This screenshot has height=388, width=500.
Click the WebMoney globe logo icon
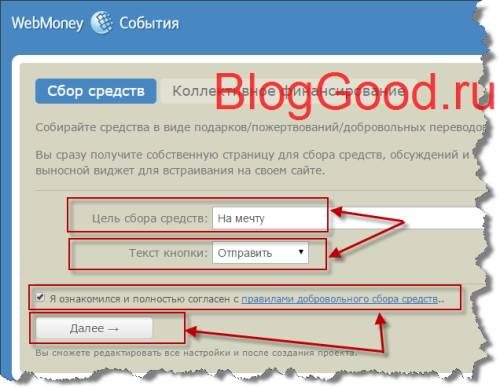tap(102, 22)
